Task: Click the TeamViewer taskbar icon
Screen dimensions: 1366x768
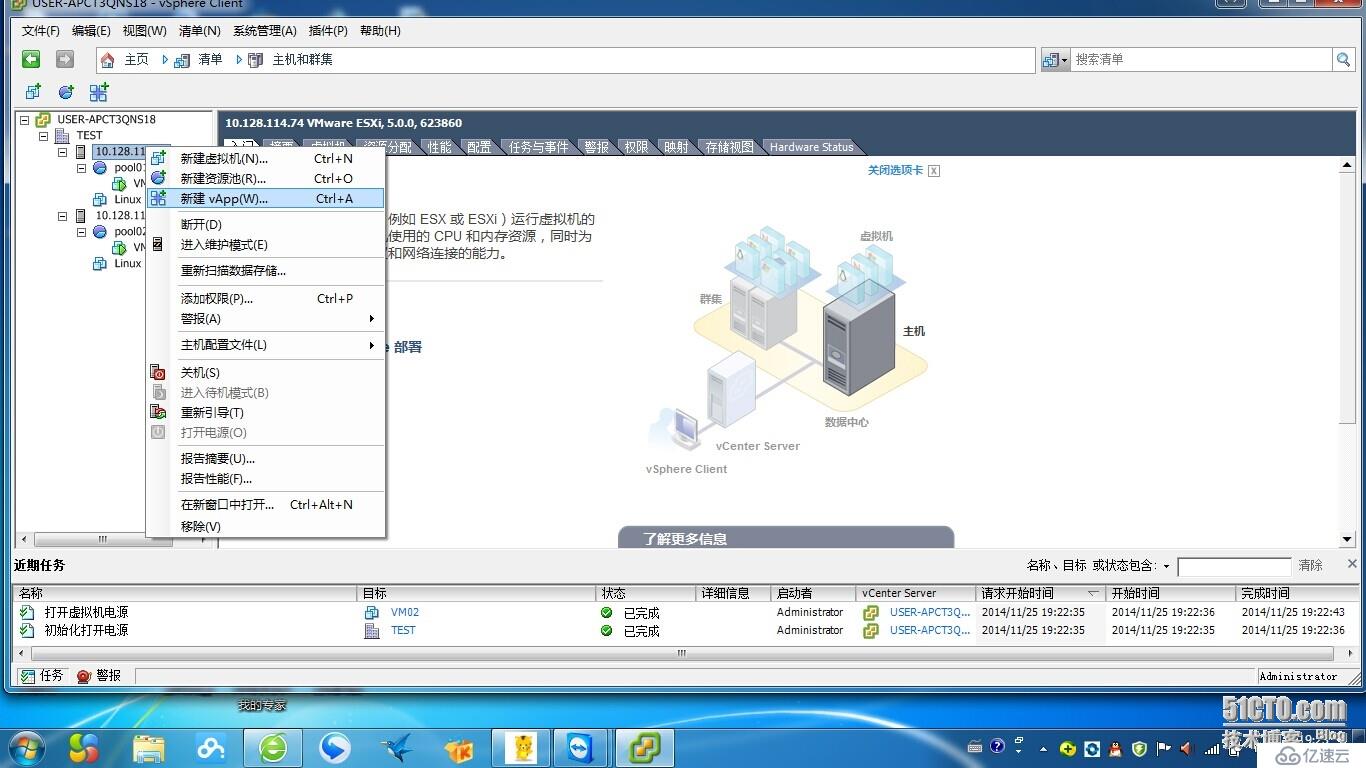Action: coord(579,747)
